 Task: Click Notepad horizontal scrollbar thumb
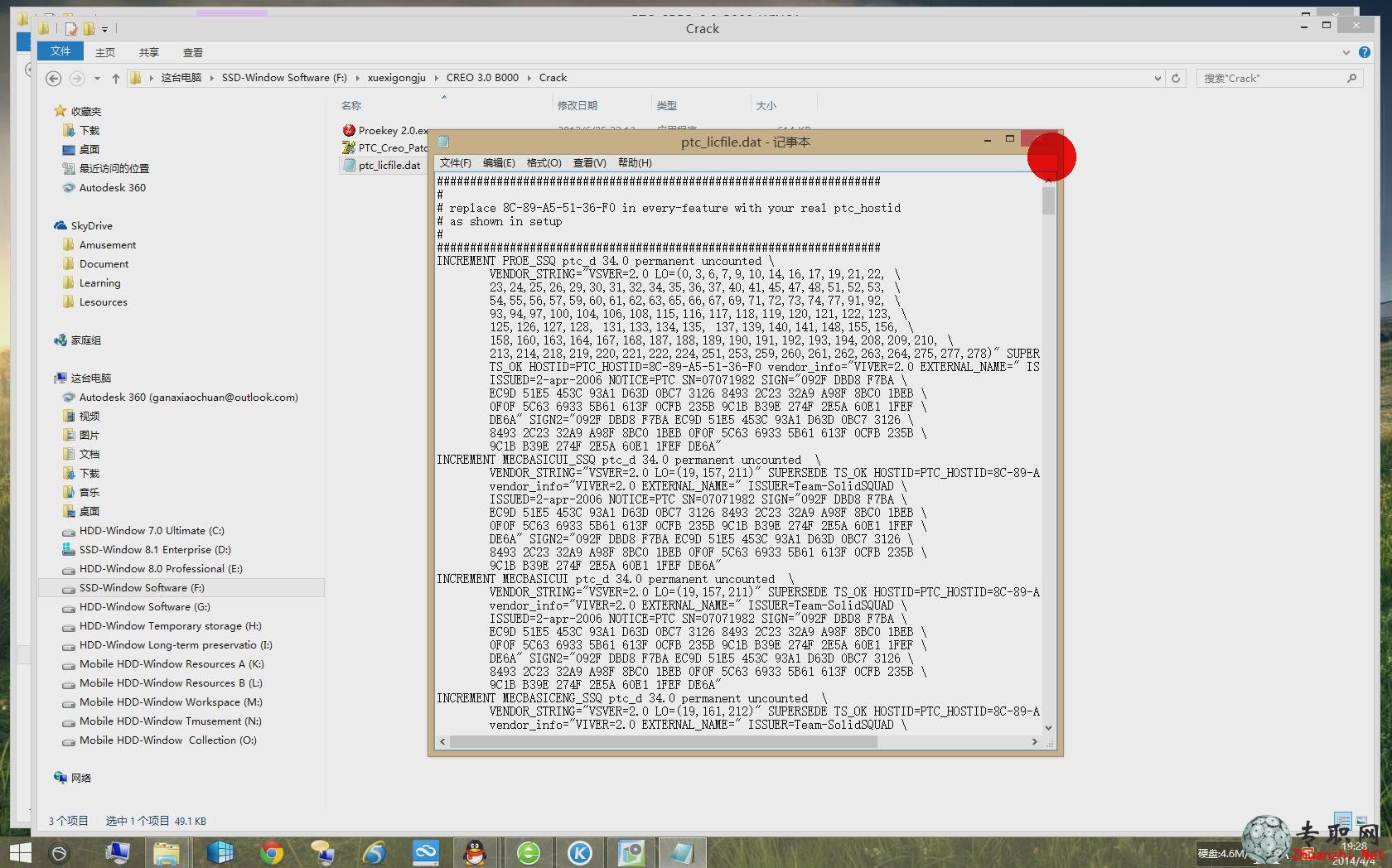(663, 741)
